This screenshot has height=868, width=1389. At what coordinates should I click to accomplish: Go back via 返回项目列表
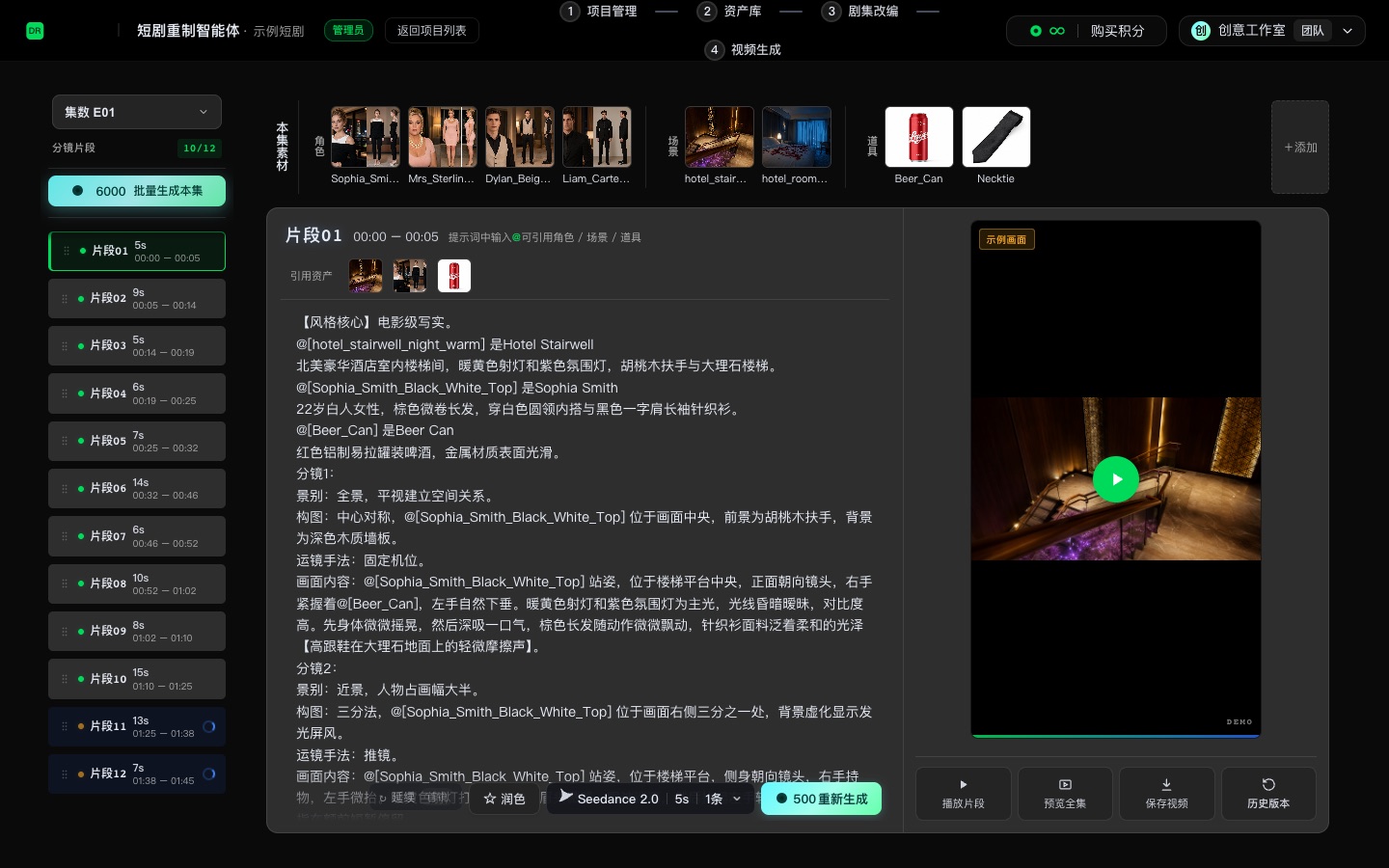click(x=431, y=31)
